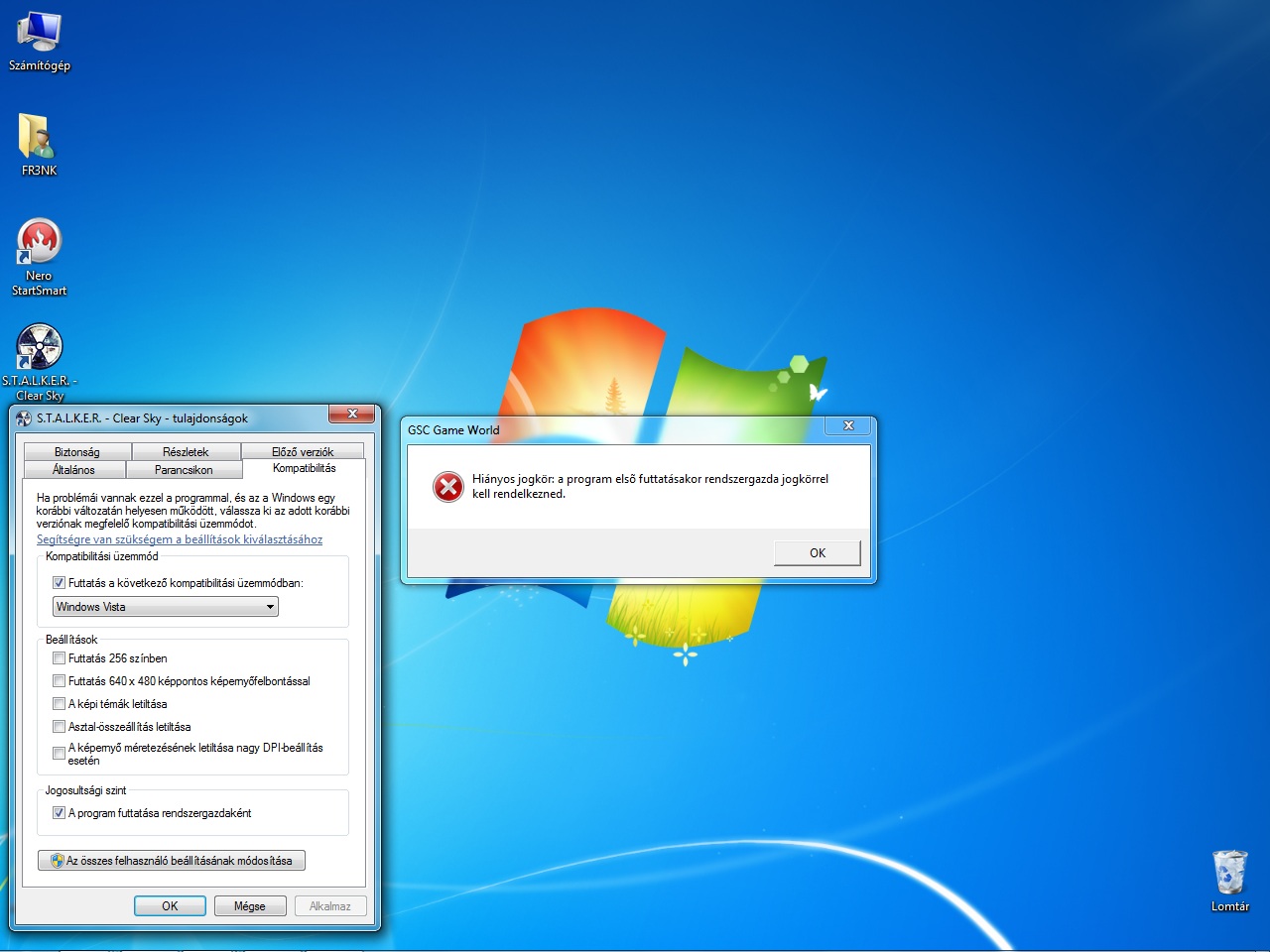Enable 'Futtatás 256 színben' checkbox
Image resolution: width=1270 pixels, height=952 pixels.
(x=59, y=658)
